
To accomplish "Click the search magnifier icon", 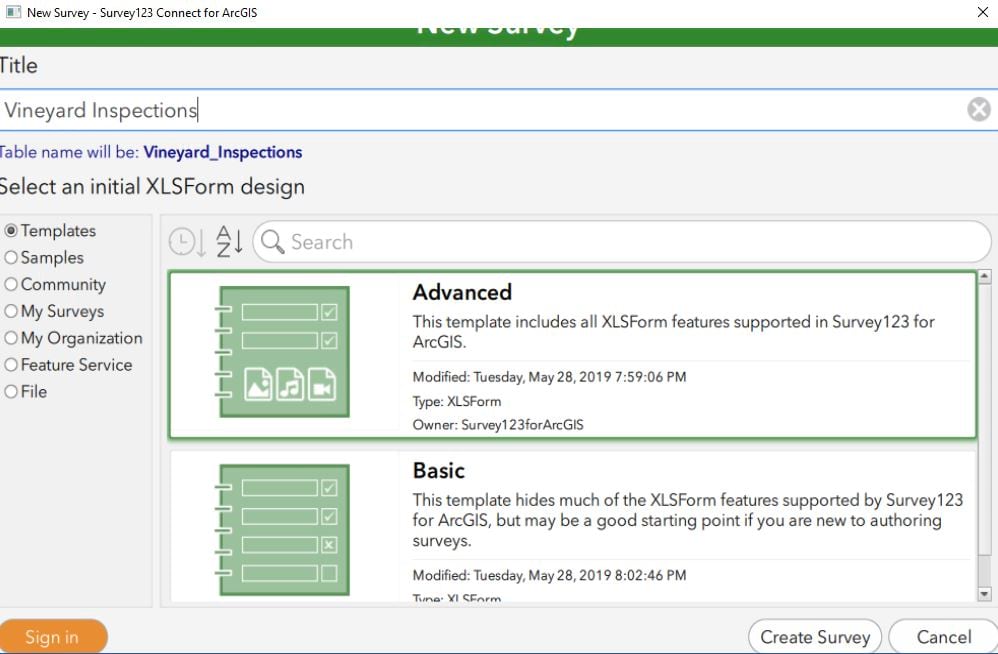I will point(272,242).
